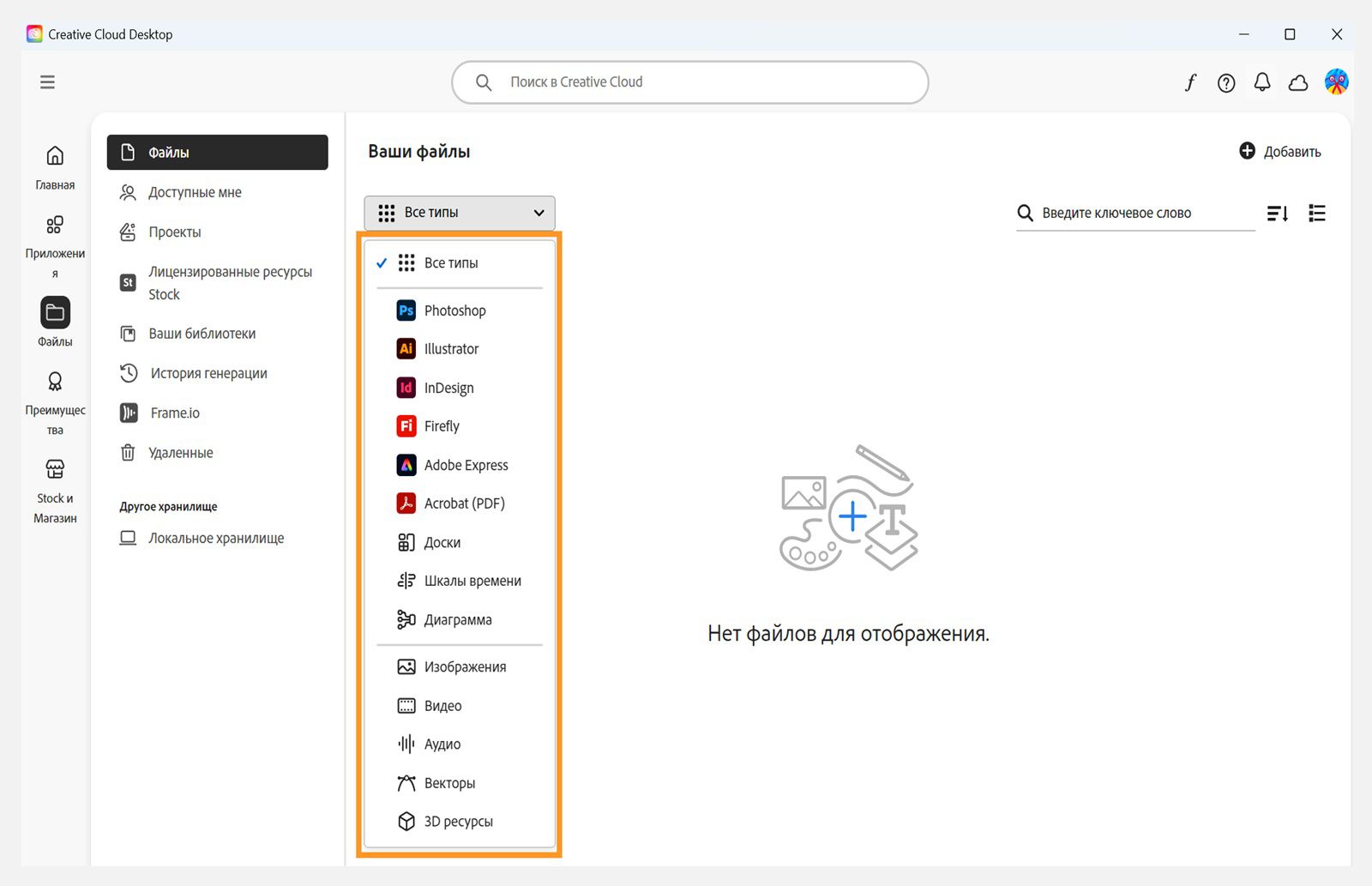
Task: Click the Добавить button
Action: [1280, 152]
